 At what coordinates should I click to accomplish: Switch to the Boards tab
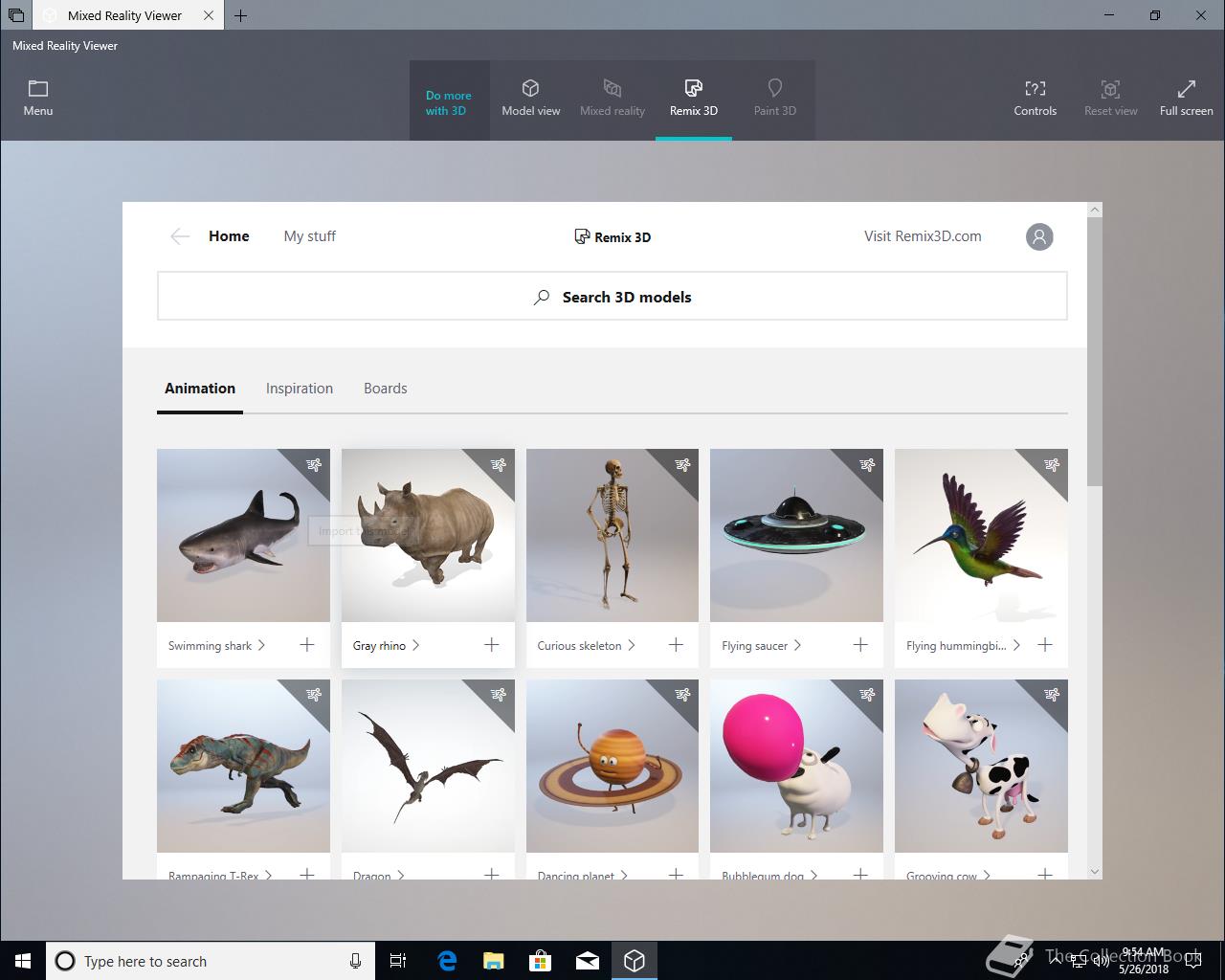click(386, 389)
